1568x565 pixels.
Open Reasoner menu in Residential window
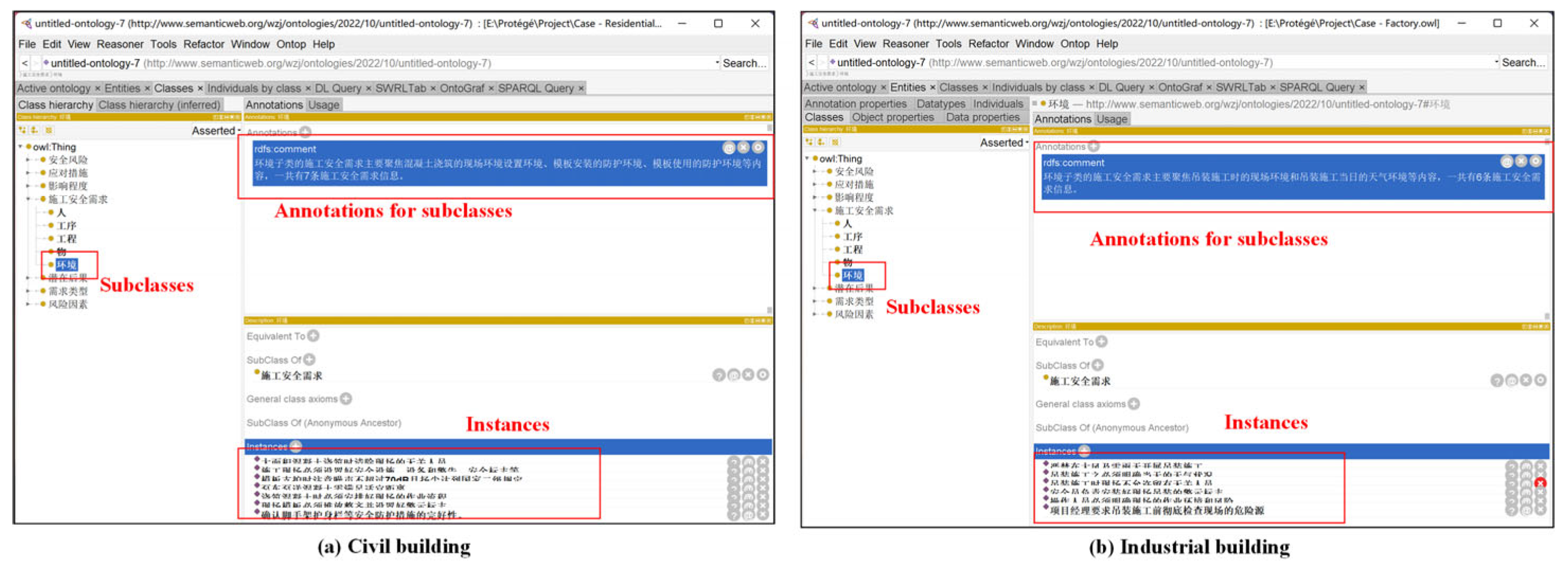tap(120, 44)
